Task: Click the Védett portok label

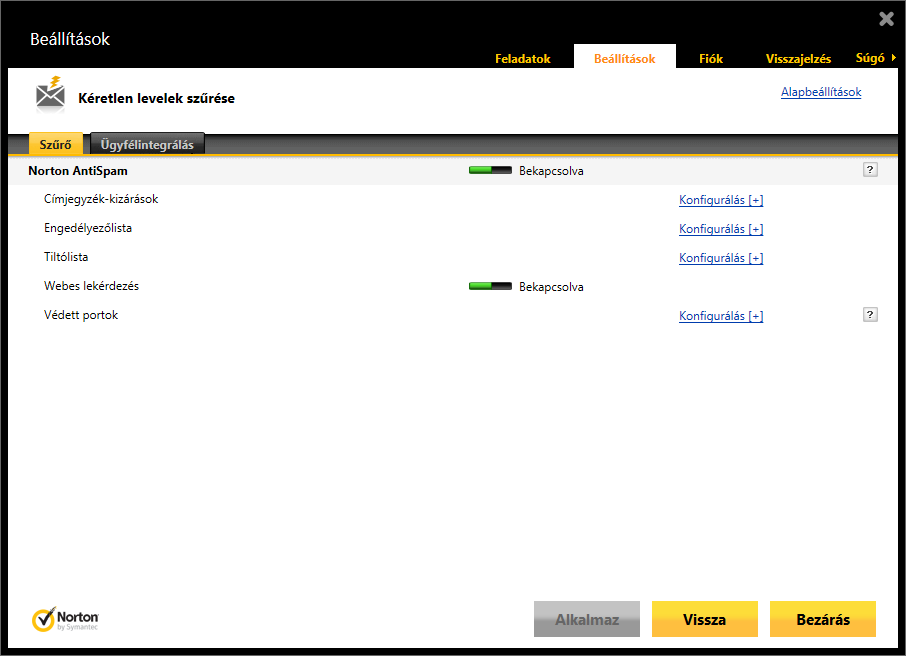Action: point(81,315)
